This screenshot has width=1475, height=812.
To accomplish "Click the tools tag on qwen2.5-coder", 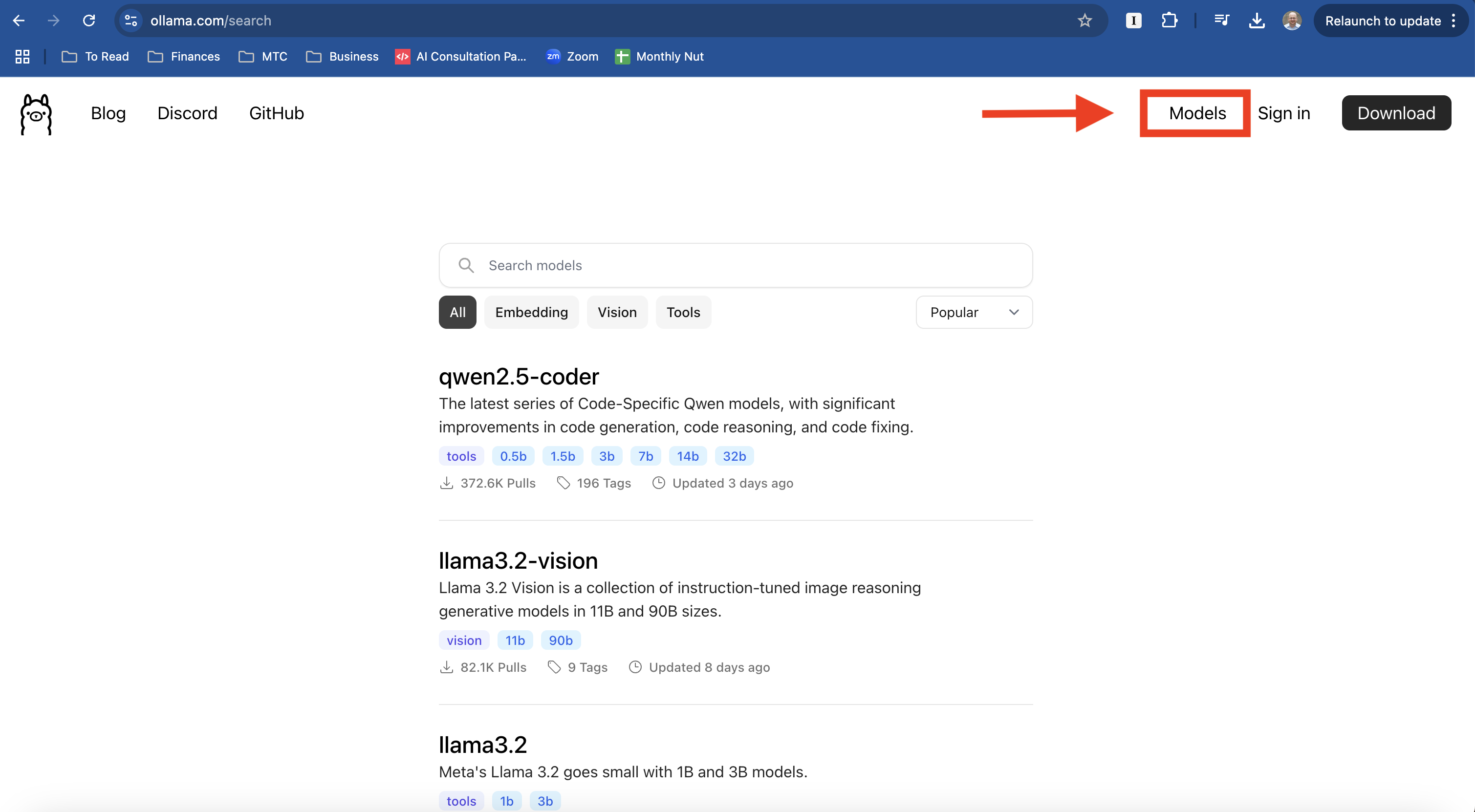I will pyautogui.click(x=461, y=456).
